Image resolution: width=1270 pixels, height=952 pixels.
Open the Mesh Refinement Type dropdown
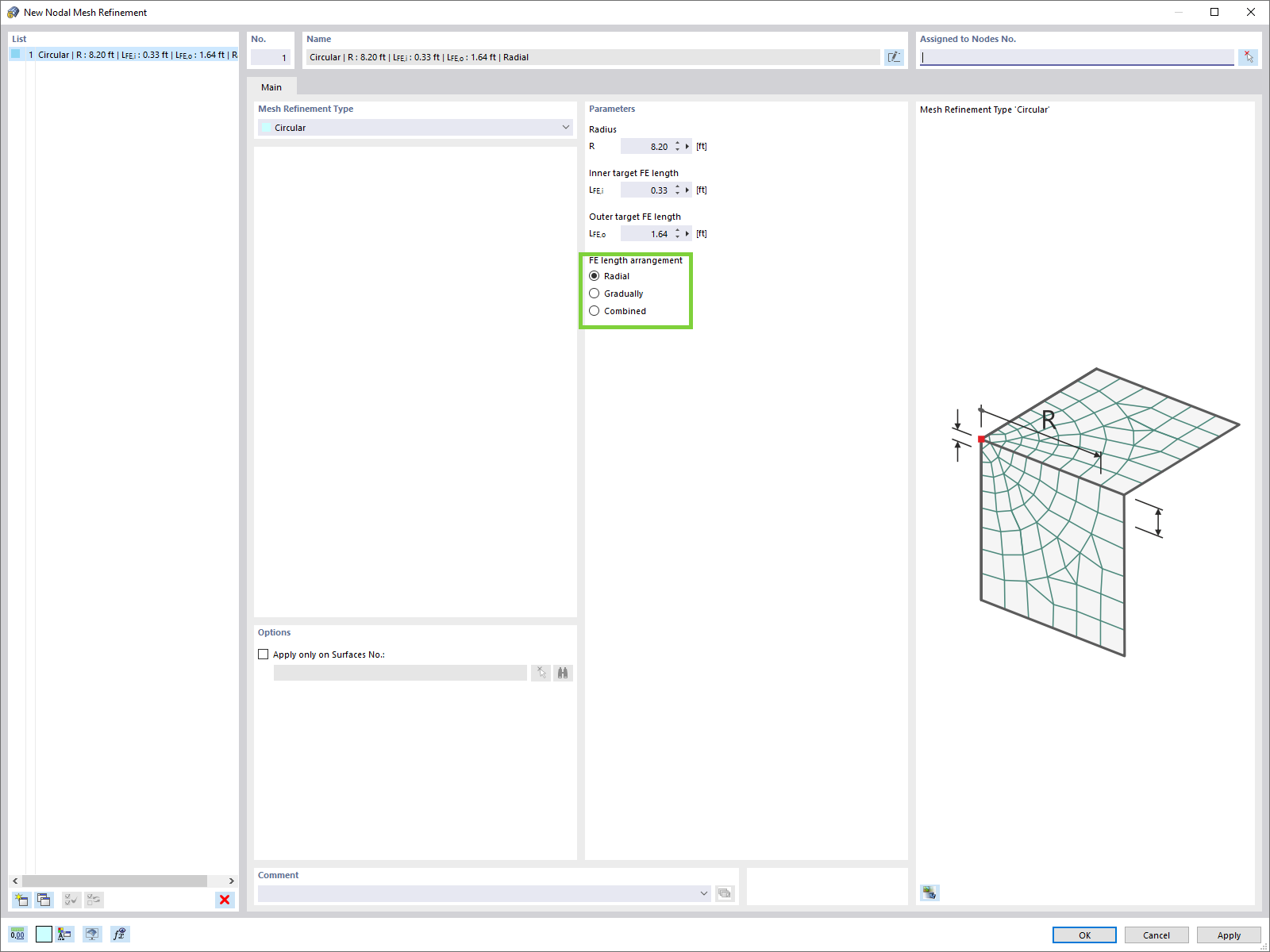coord(565,127)
